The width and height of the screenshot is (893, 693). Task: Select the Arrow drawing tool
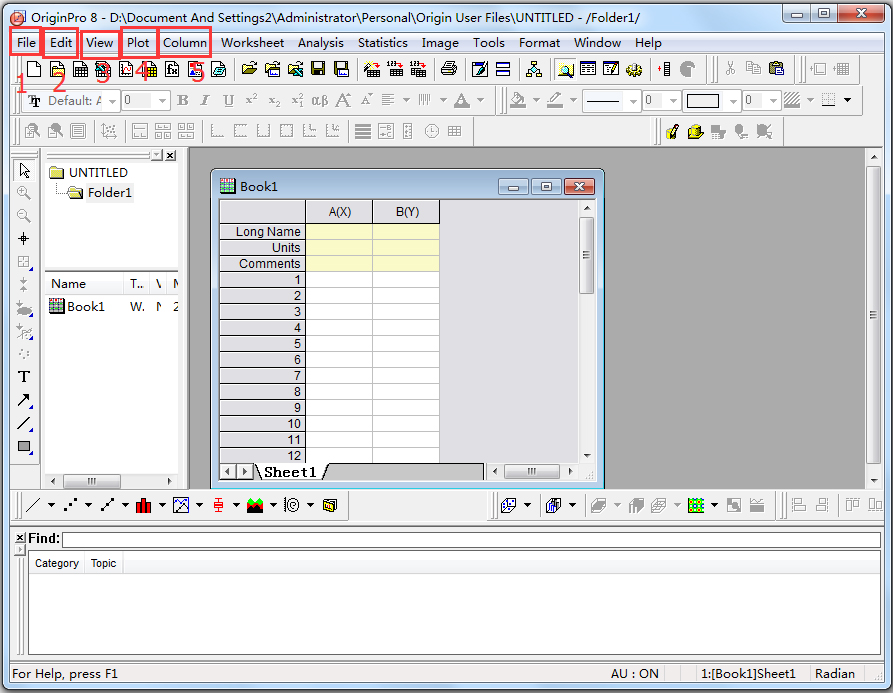[x=24, y=400]
